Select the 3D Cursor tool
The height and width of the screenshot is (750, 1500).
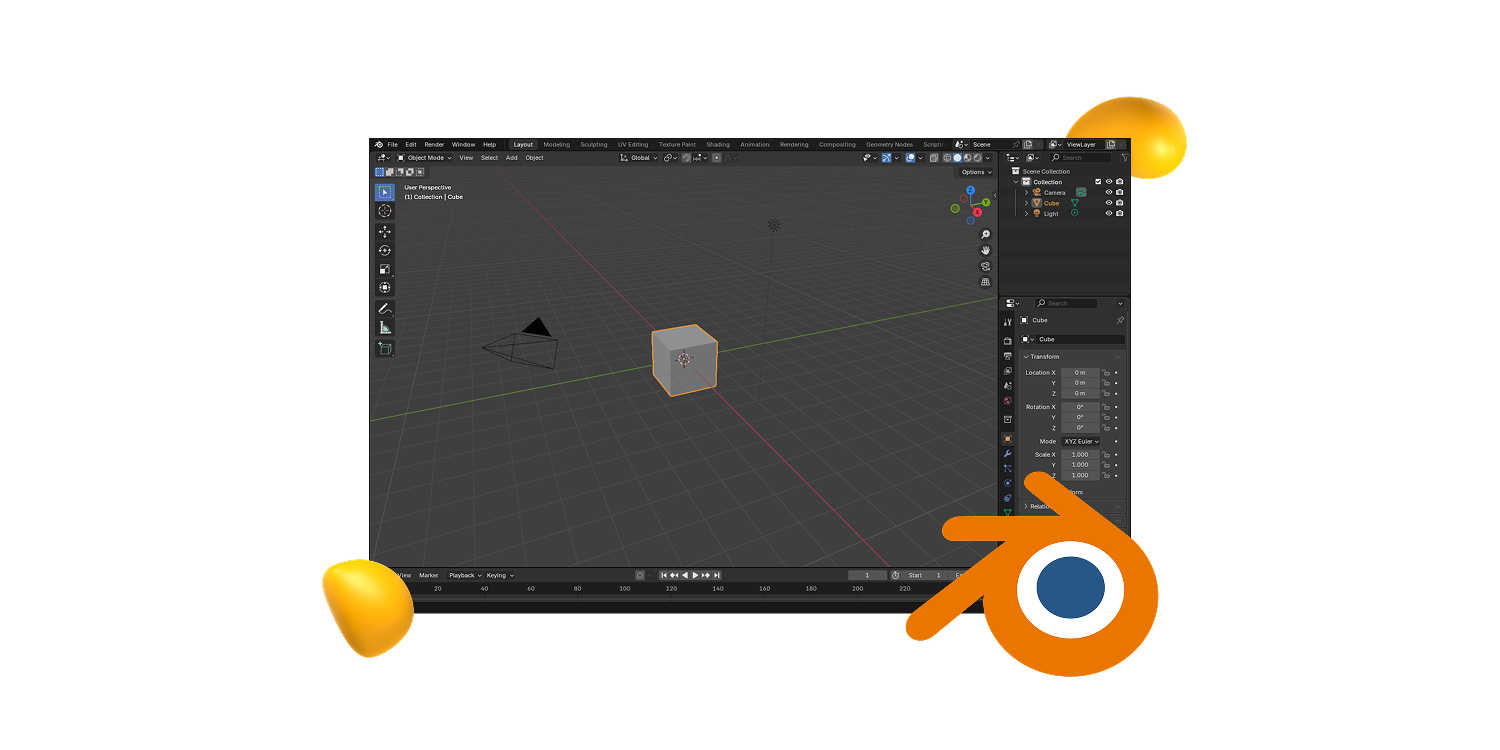point(385,211)
